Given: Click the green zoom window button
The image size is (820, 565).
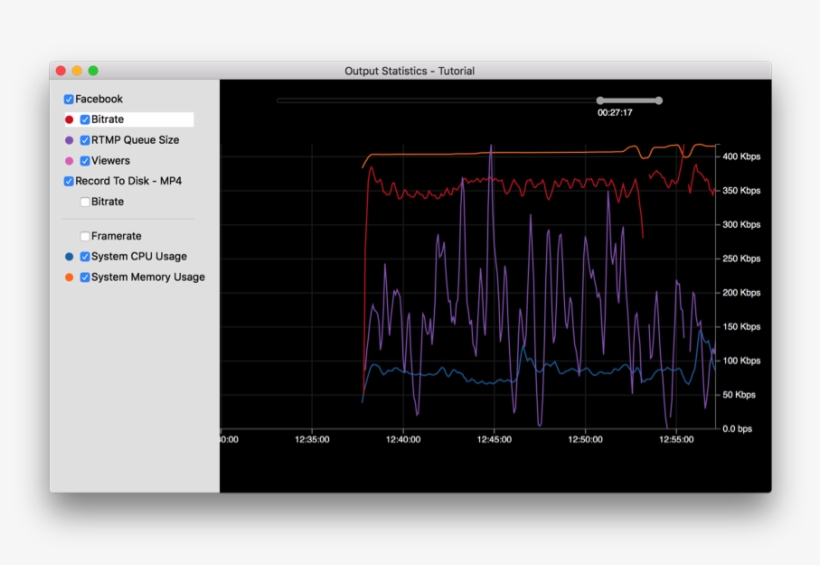Looking at the screenshot, I should click(93, 71).
